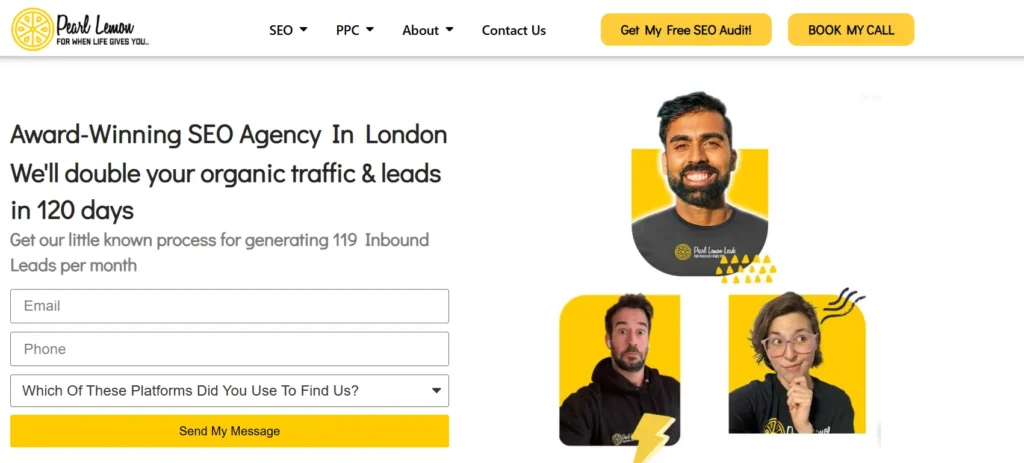Click the black squiggle lines graphic
The image size is (1024, 463).
click(x=842, y=305)
